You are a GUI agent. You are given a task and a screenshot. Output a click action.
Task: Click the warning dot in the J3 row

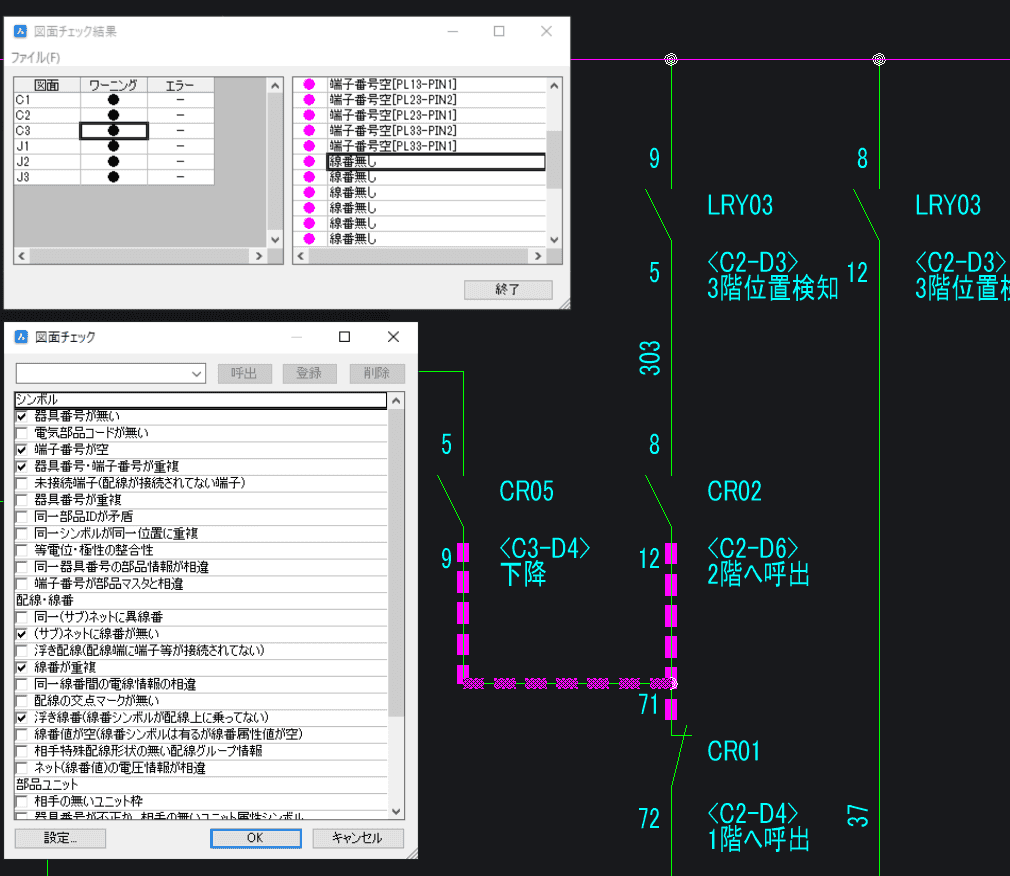(x=113, y=177)
